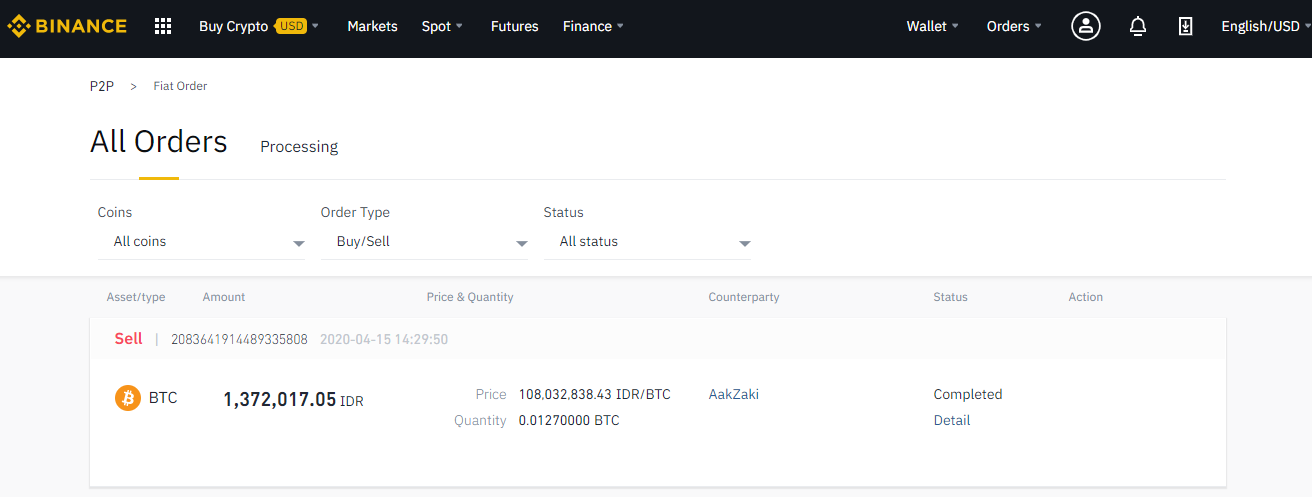1312x497 pixels.
Task: Open the Buy Crypto USD menu
Action: 259,26
